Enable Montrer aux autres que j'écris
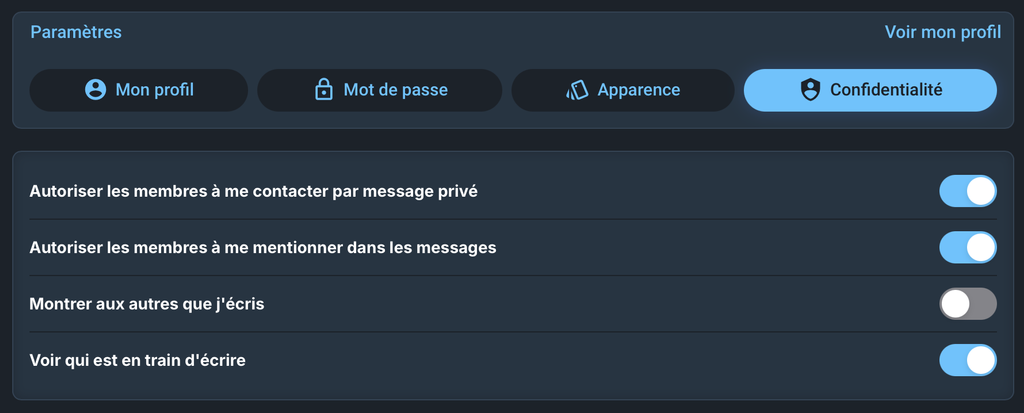Image resolution: width=1024 pixels, height=413 pixels. pyautogui.click(x=968, y=303)
